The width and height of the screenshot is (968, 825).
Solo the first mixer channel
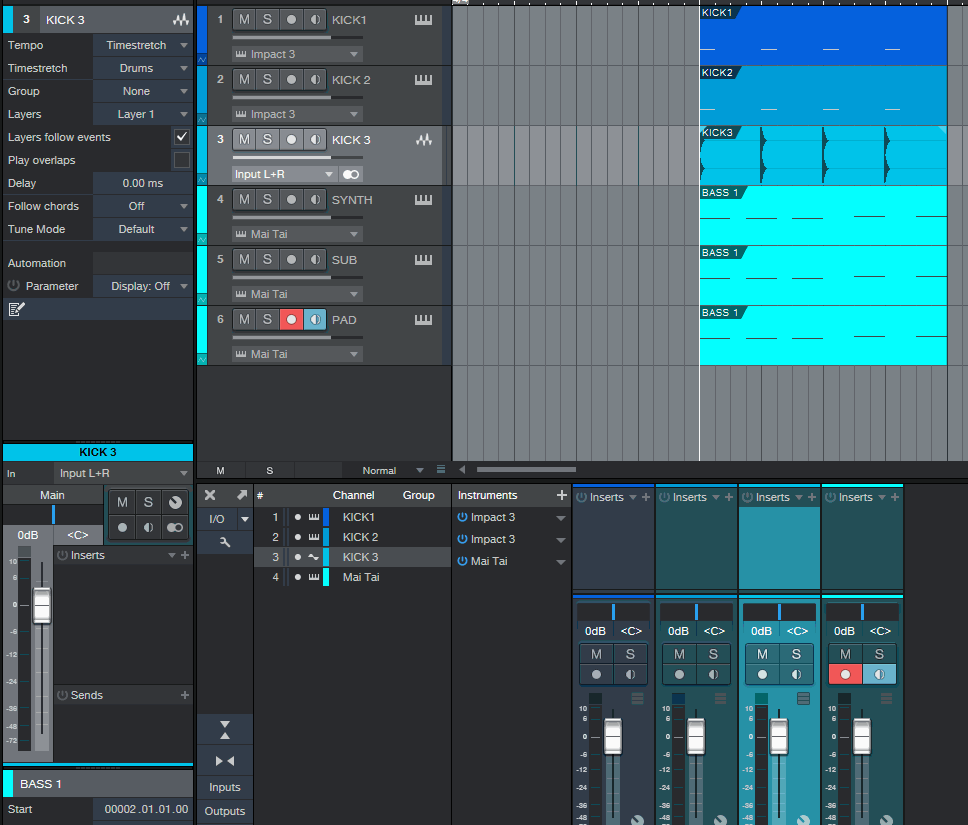click(630, 654)
